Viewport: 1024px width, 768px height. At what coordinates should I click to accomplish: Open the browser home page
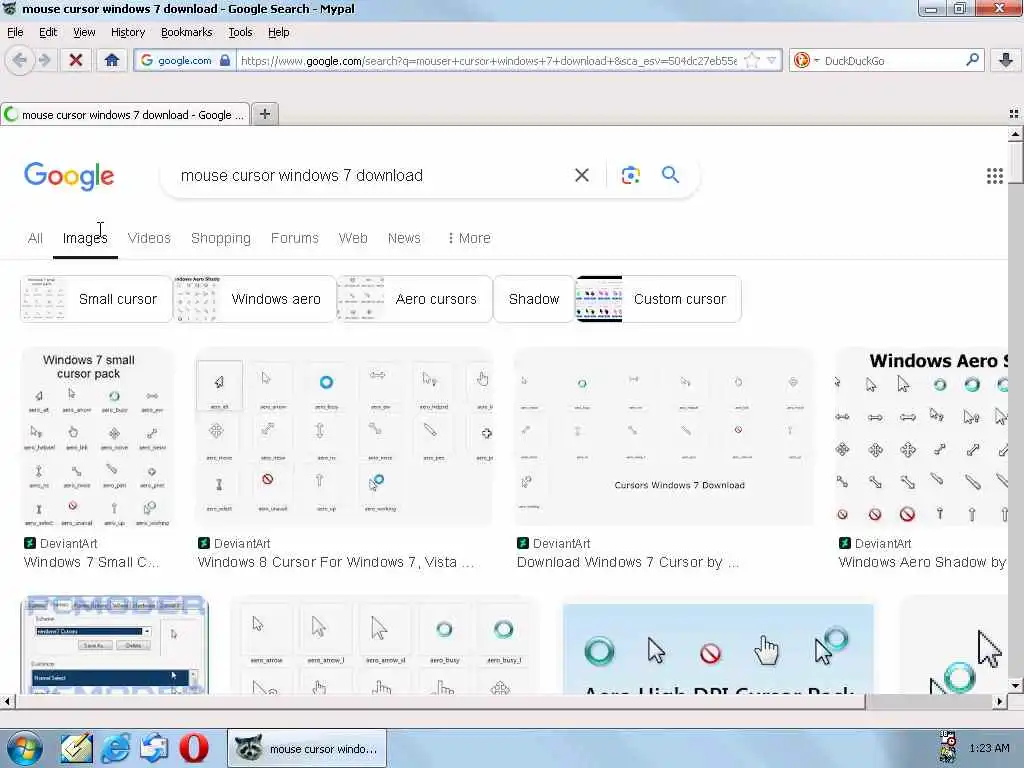112,61
